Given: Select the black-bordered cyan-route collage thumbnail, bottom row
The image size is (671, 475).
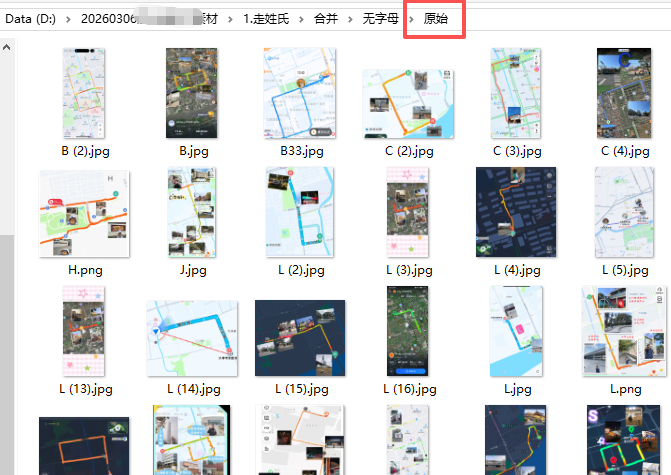Looking at the screenshot, I should click(192, 440).
